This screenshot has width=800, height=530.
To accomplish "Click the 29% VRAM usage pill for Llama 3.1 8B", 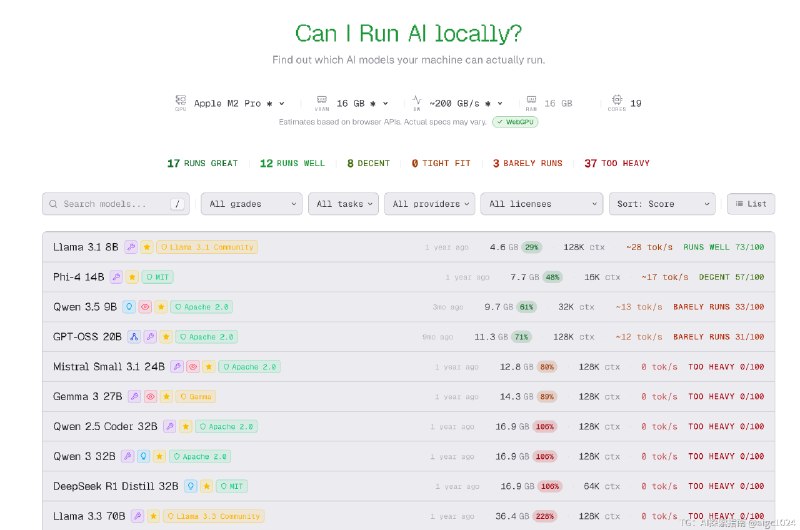I will (532, 247).
